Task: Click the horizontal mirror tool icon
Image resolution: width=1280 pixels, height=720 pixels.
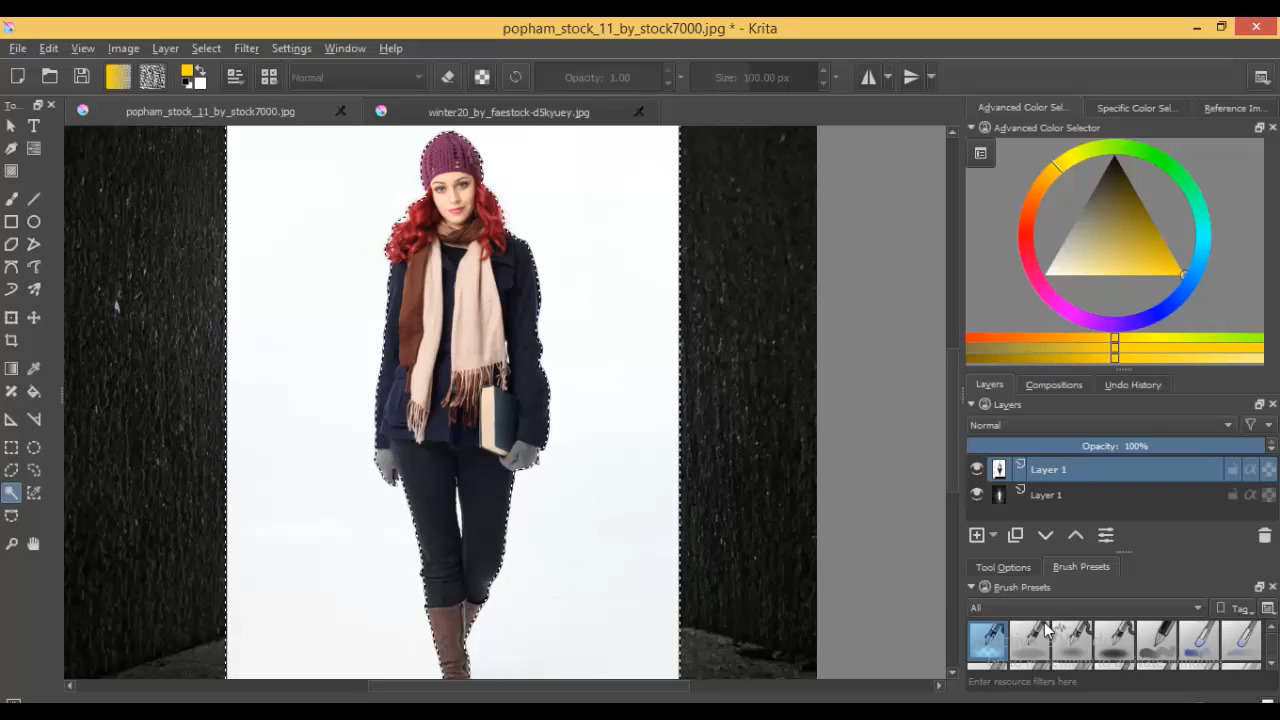Action: point(868,77)
